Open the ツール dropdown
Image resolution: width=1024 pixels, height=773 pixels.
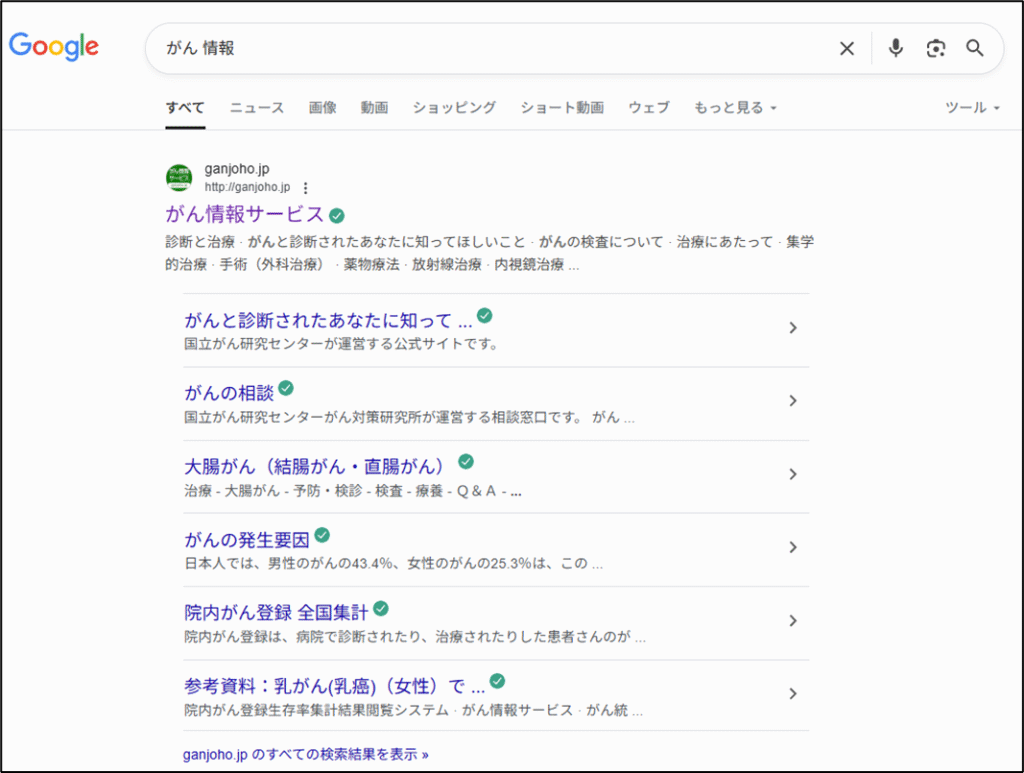[x=972, y=108]
